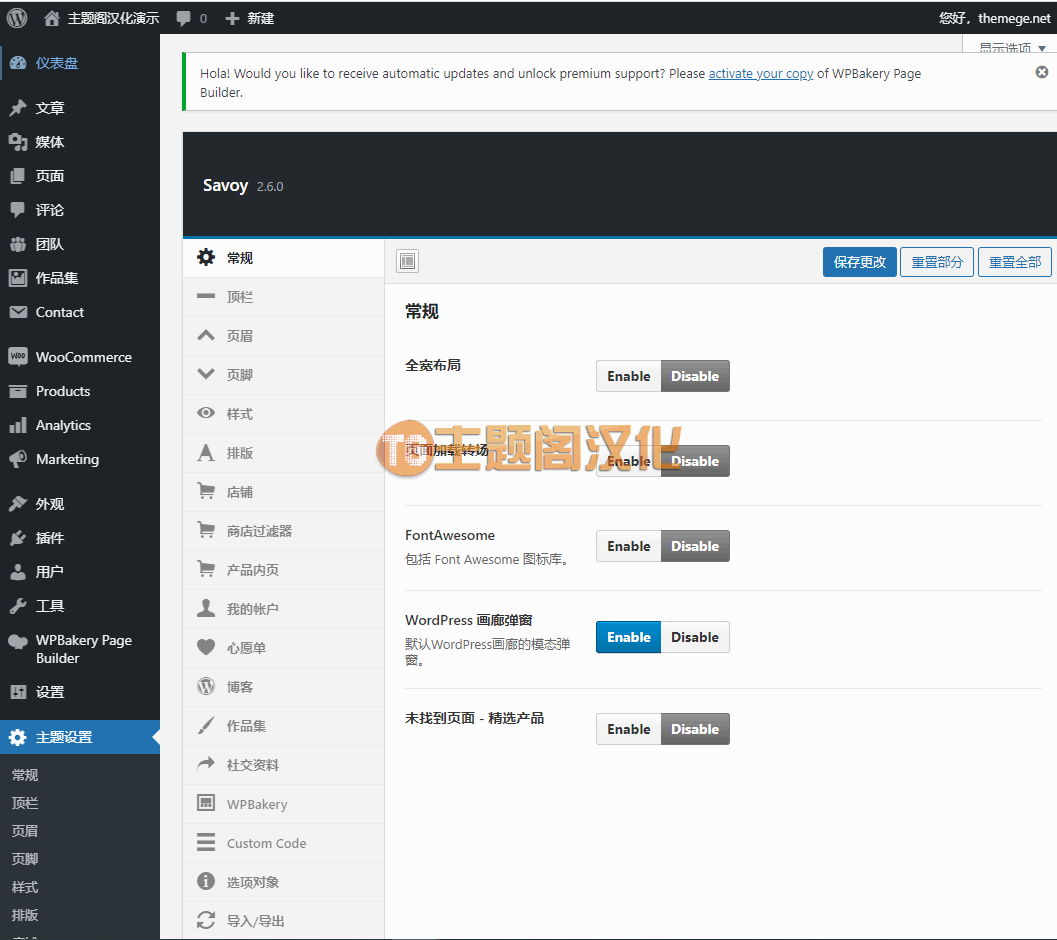Disable 页面加载转场 option
Screen dimensions: 1057x940
pos(695,461)
